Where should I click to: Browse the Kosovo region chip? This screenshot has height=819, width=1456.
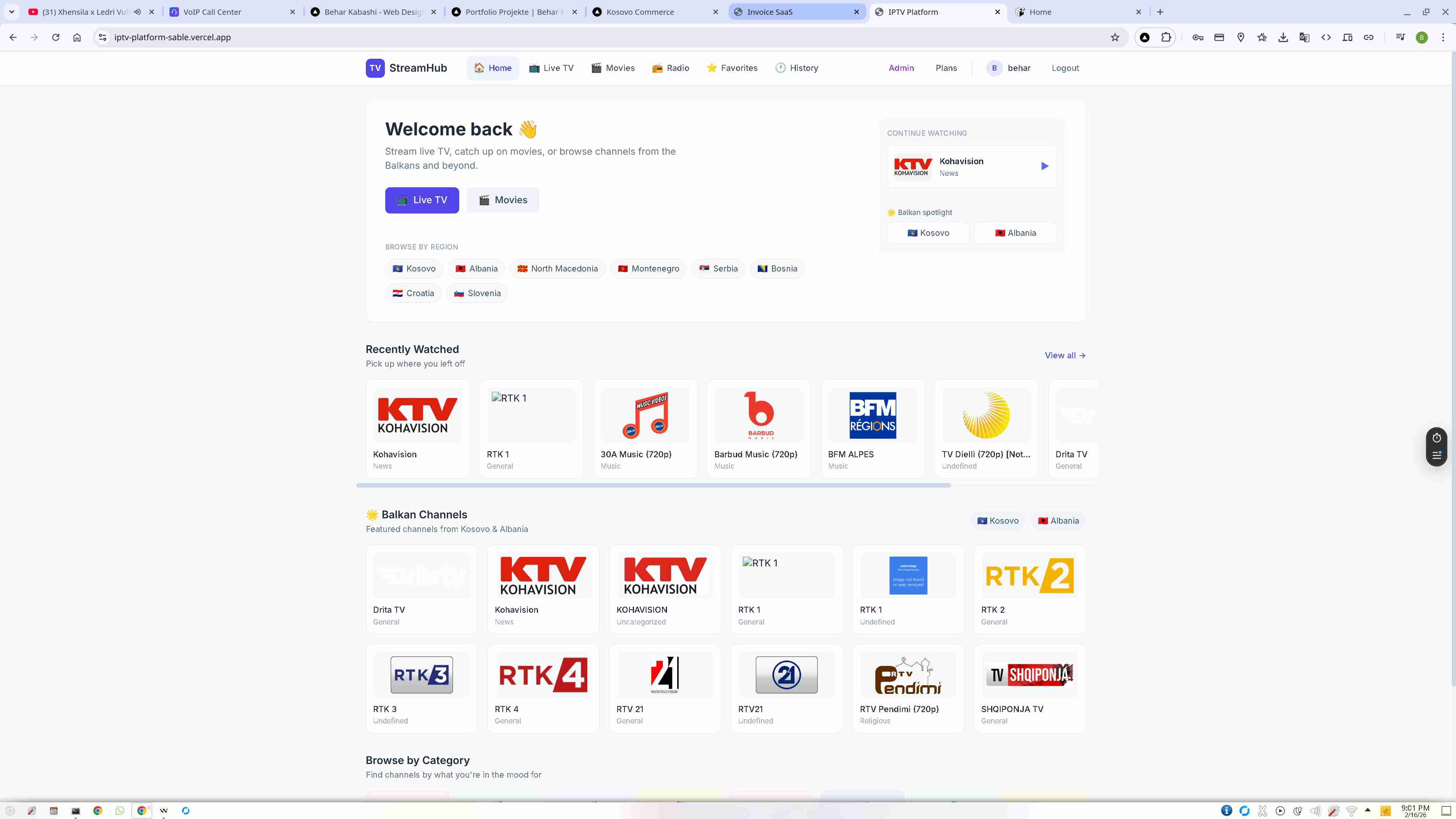tap(414, 268)
